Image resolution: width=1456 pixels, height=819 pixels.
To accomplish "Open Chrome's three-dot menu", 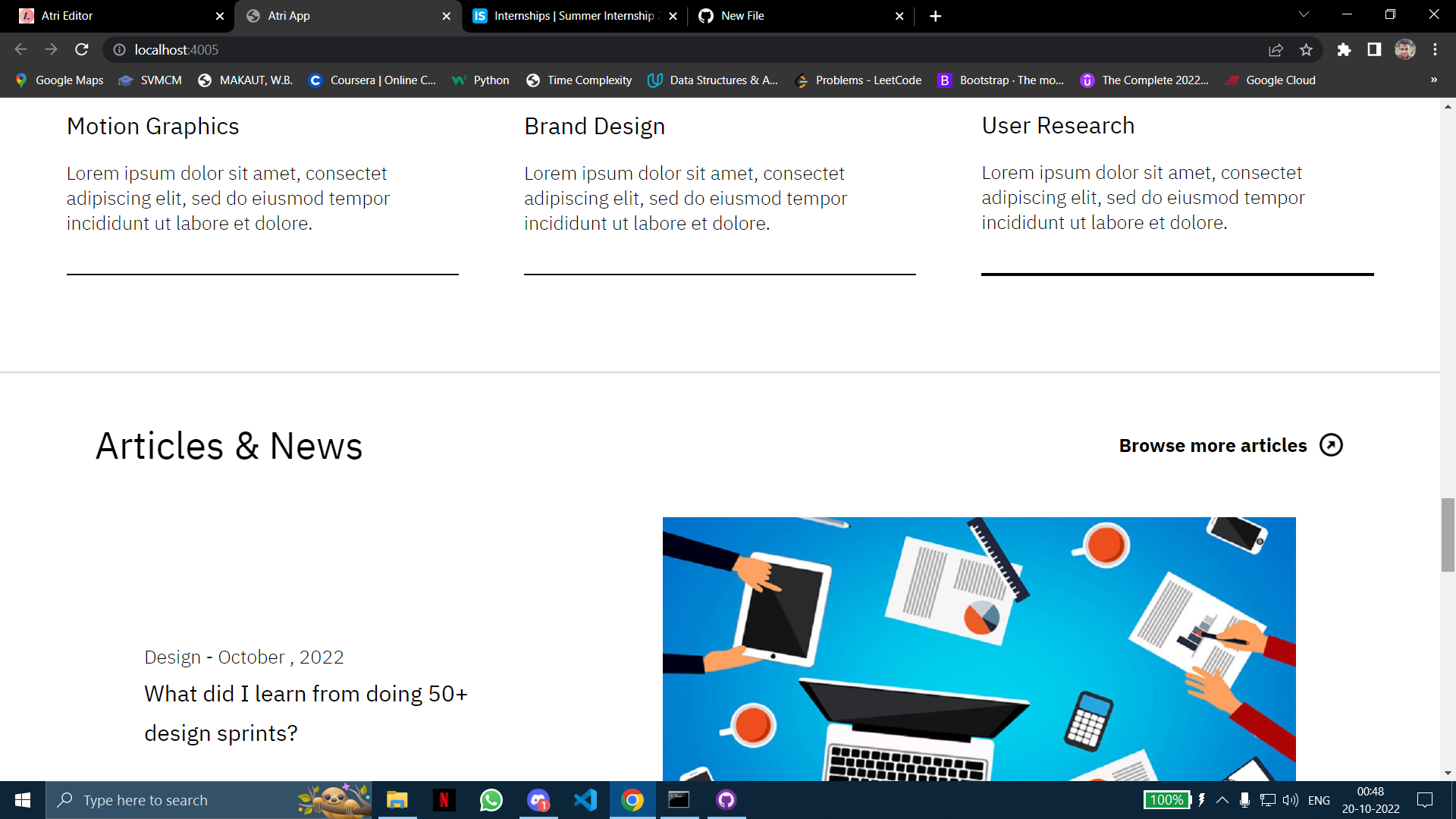I will [1435, 49].
